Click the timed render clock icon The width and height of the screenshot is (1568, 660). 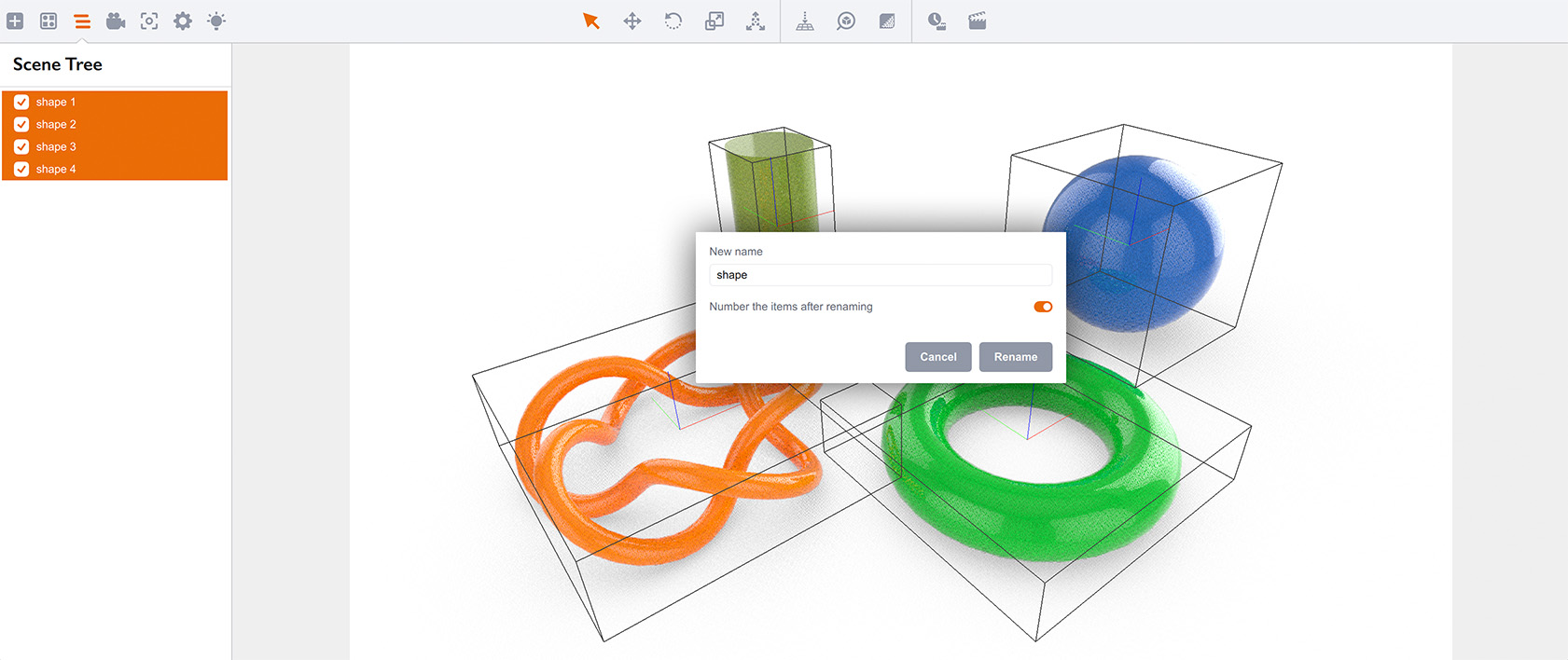937,21
